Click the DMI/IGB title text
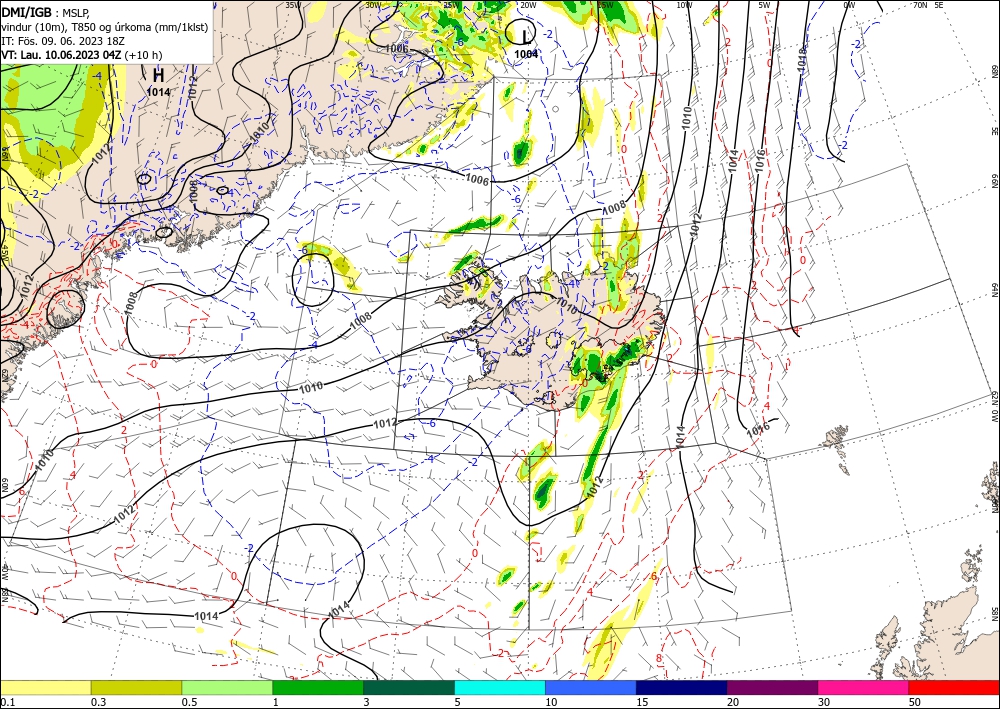The height and width of the screenshot is (709, 1000). 26,11
